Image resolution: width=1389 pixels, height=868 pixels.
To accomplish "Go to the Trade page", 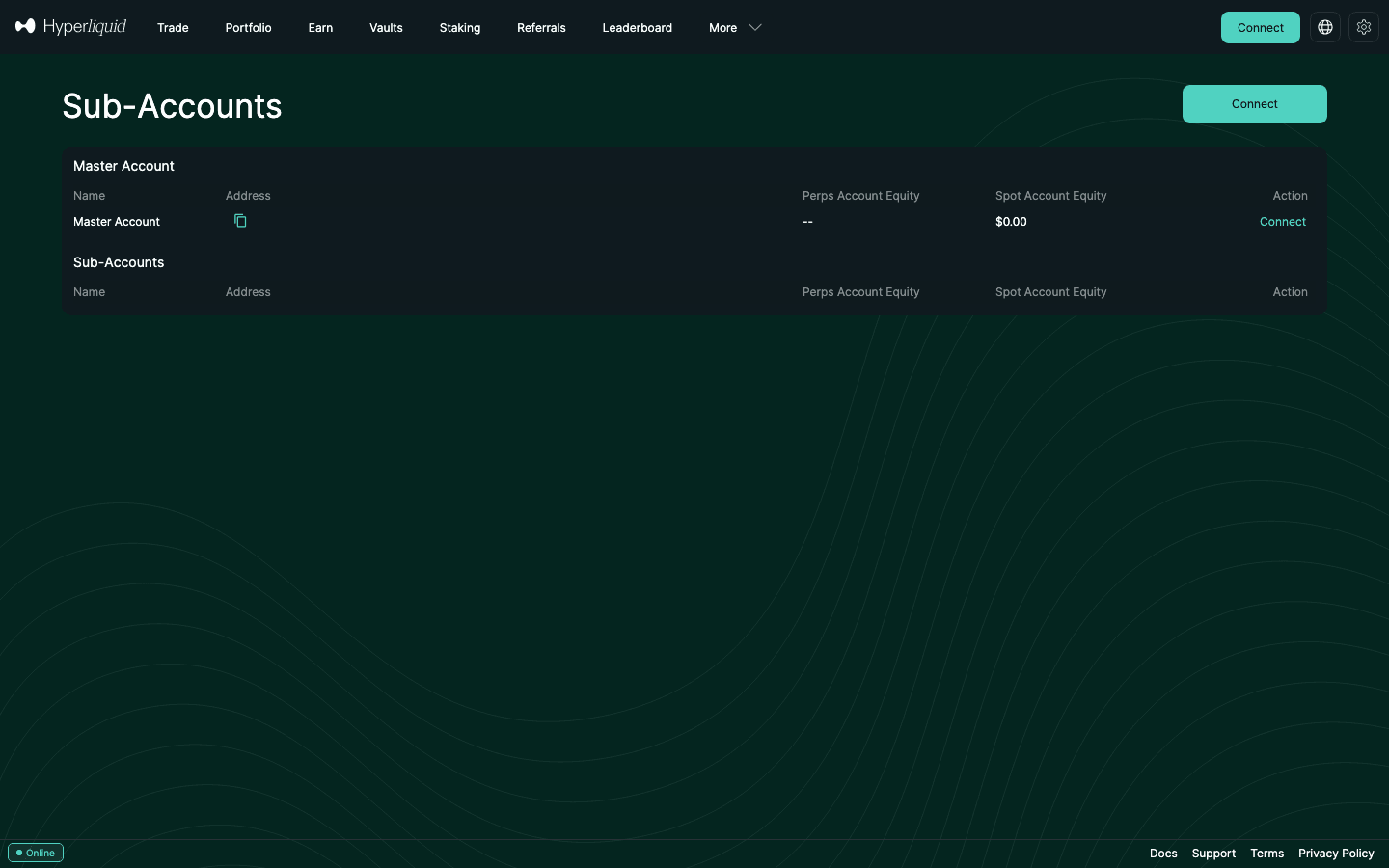I will point(173,28).
